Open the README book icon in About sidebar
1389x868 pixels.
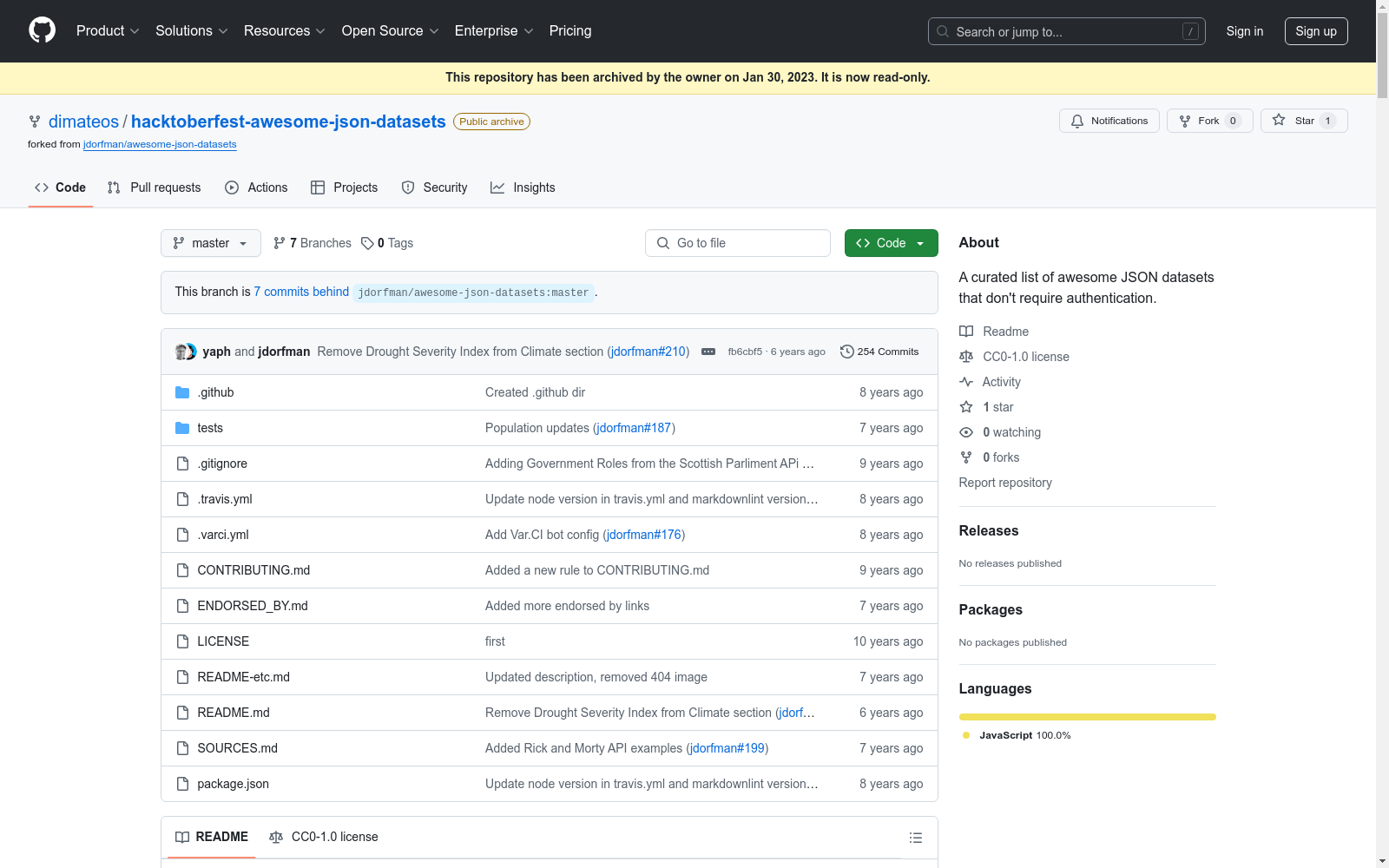point(966,331)
